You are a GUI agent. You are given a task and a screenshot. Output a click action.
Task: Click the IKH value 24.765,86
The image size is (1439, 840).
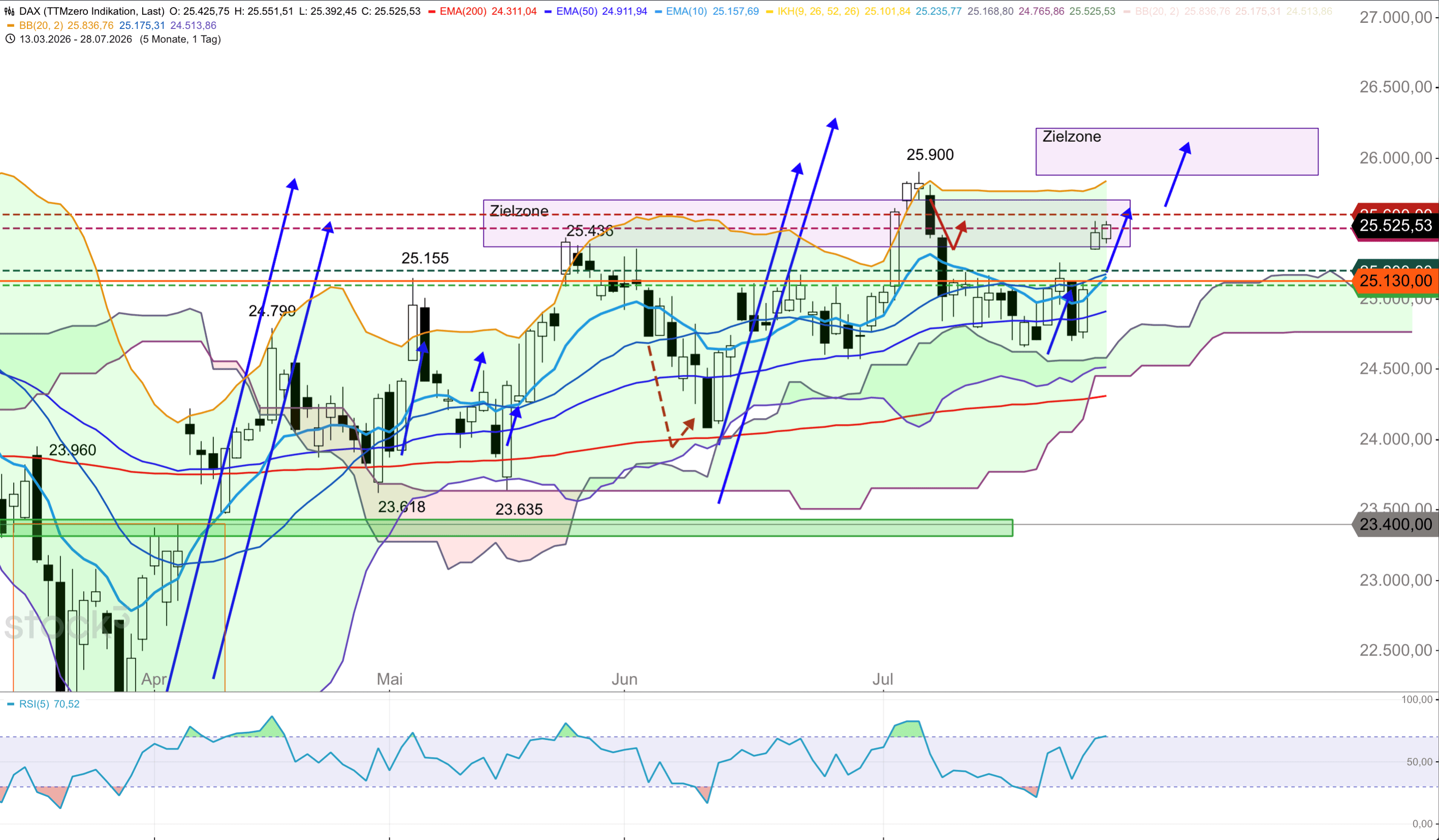click(1042, 11)
